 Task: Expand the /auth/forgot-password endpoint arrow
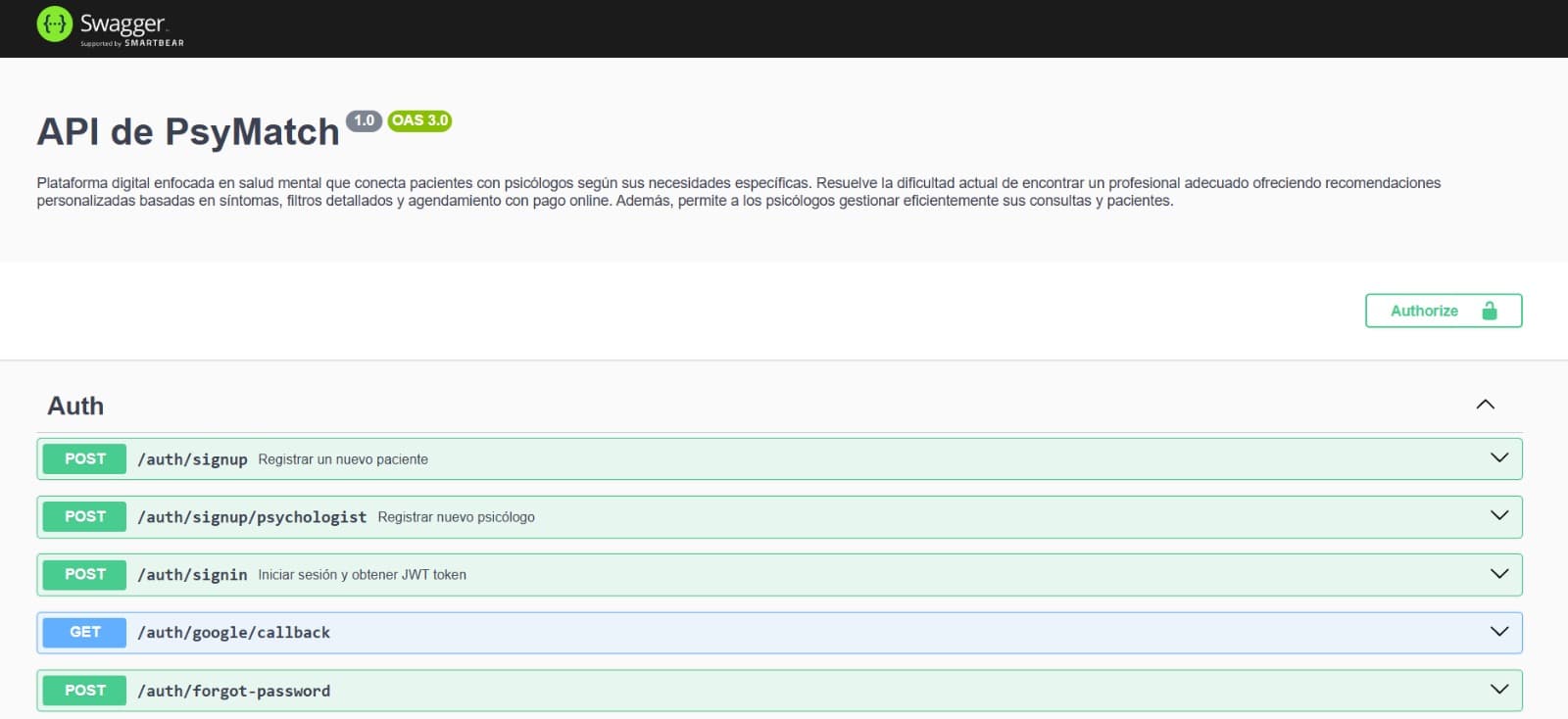pyautogui.click(x=1499, y=689)
